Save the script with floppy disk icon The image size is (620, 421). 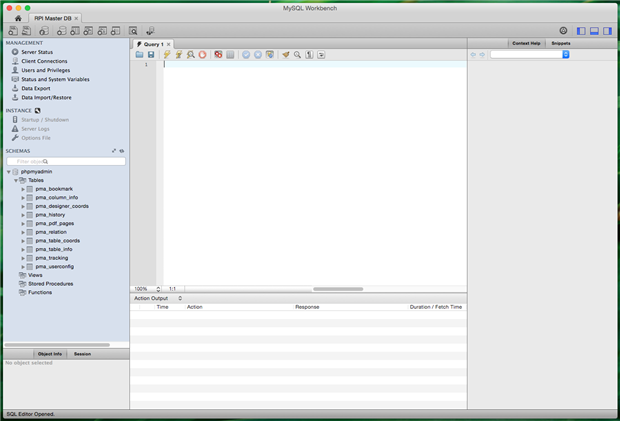tap(151, 55)
